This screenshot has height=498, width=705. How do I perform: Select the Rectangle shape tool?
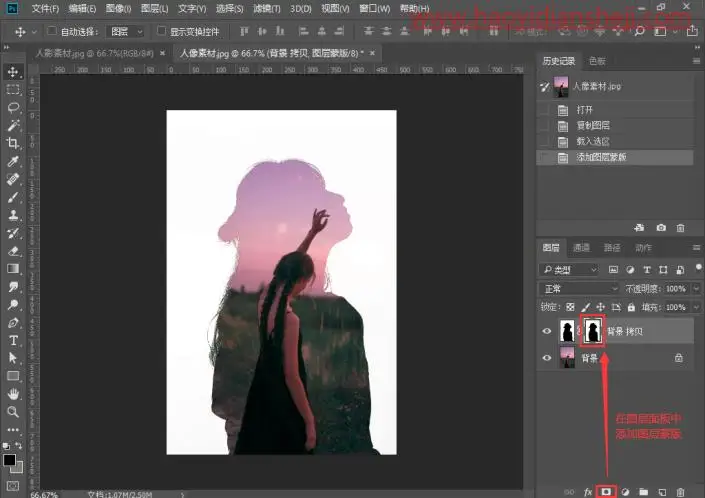pyautogui.click(x=13, y=376)
